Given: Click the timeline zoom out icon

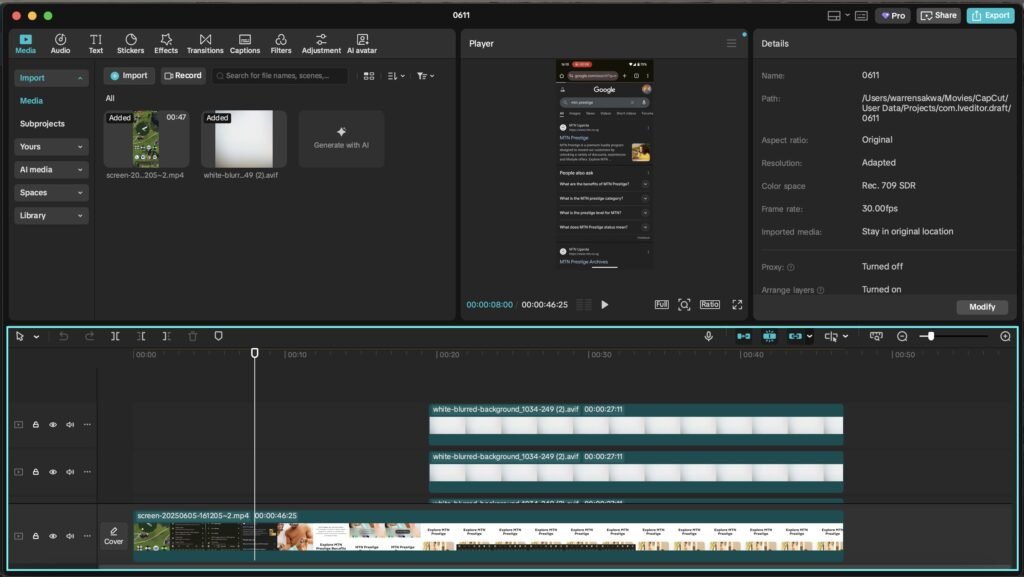Looking at the screenshot, I should click(902, 336).
